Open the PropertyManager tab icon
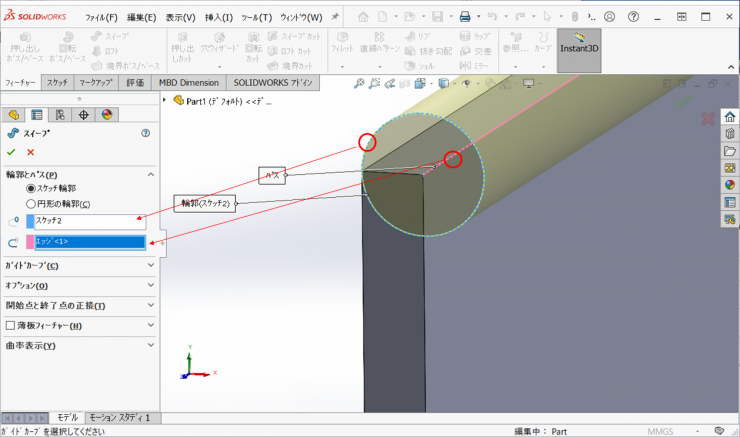 tap(37, 115)
